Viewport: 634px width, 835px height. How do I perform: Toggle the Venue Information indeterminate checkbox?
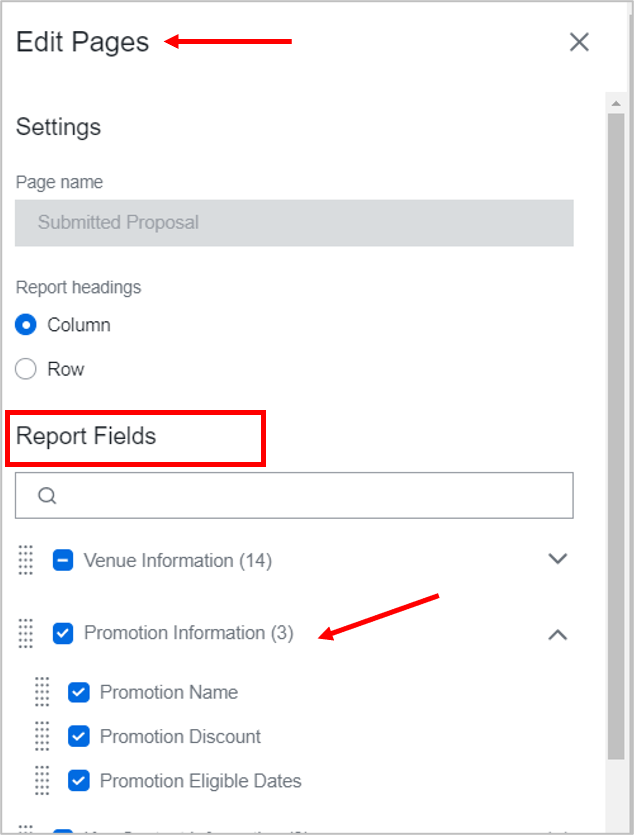63,560
